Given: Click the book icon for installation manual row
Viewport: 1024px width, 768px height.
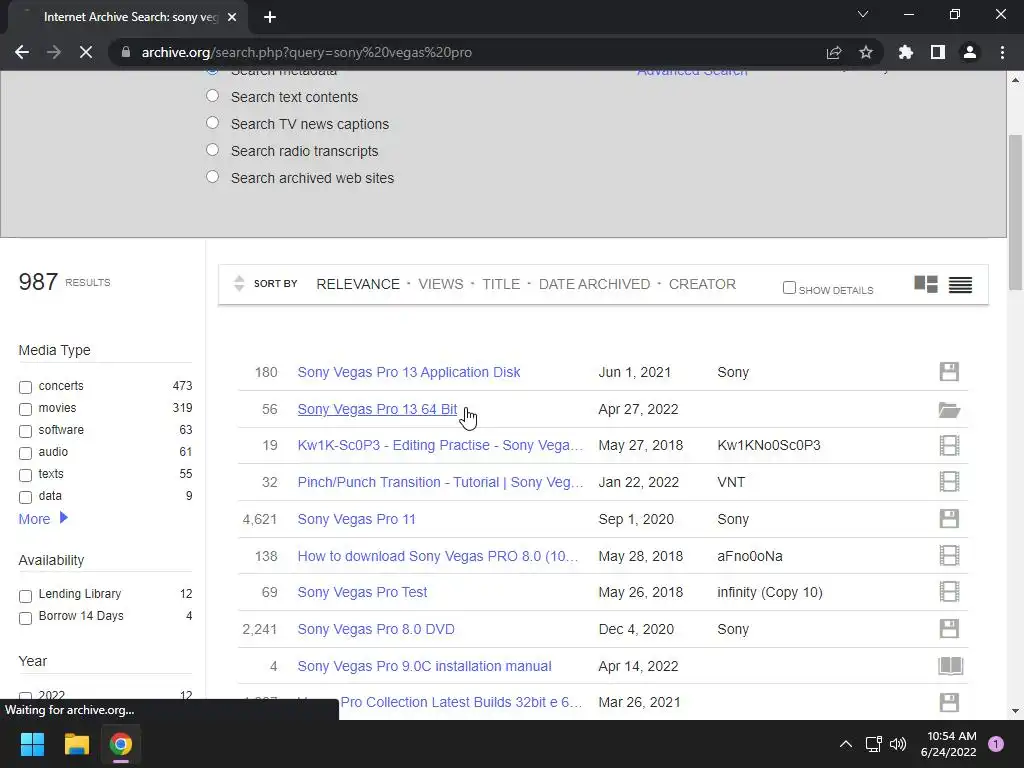Looking at the screenshot, I should coord(950,666).
